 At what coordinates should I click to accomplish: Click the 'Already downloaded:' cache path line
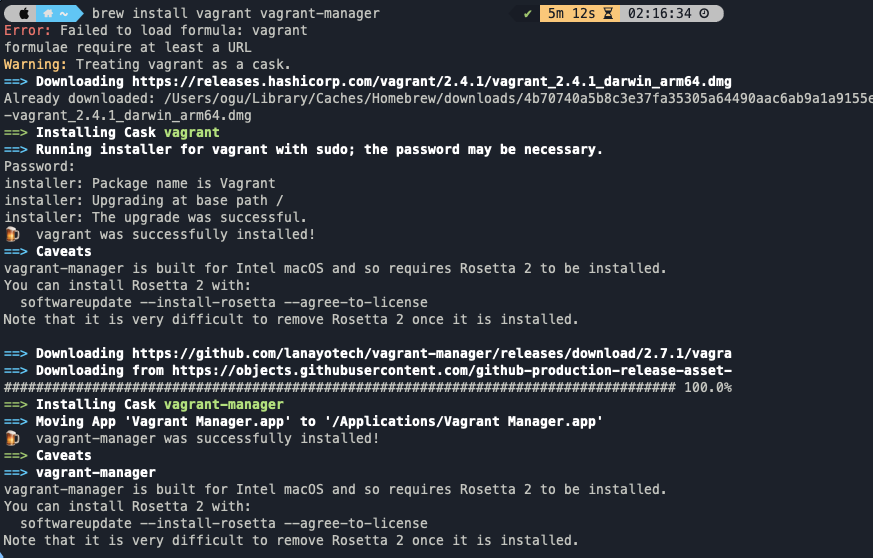pyautogui.click(x=438, y=98)
